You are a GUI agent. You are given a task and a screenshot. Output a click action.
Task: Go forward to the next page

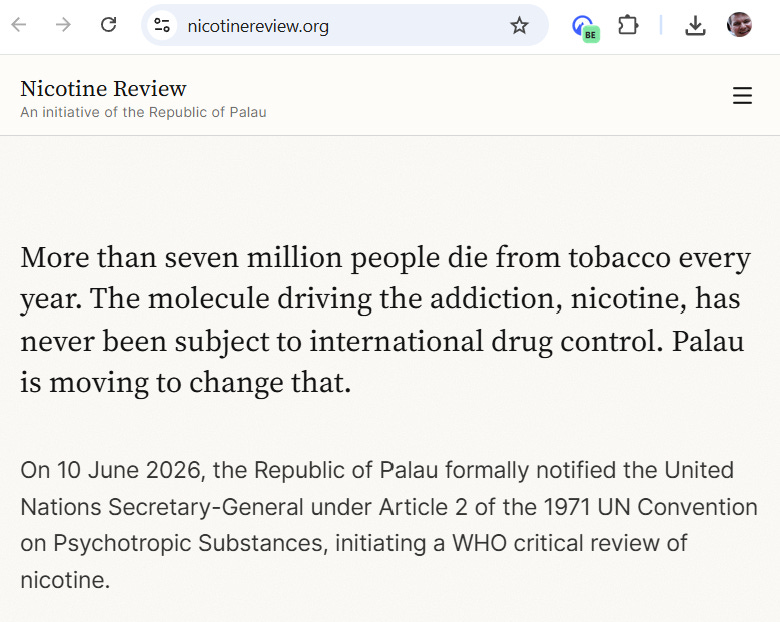(63, 24)
